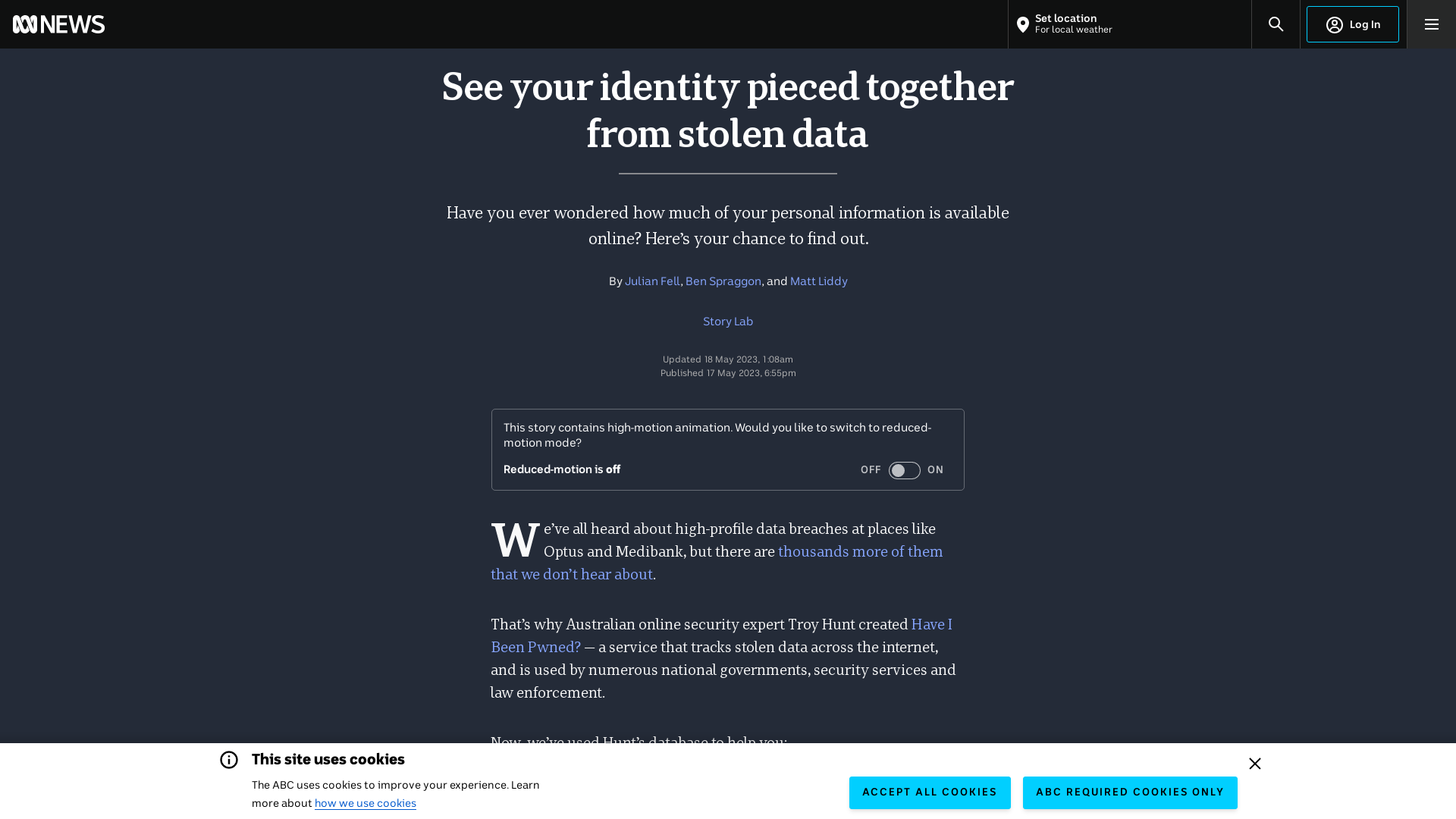Click the ABC News logo icon
The height and width of the screenshot is (819, 1456).
(x=58, y=24)
